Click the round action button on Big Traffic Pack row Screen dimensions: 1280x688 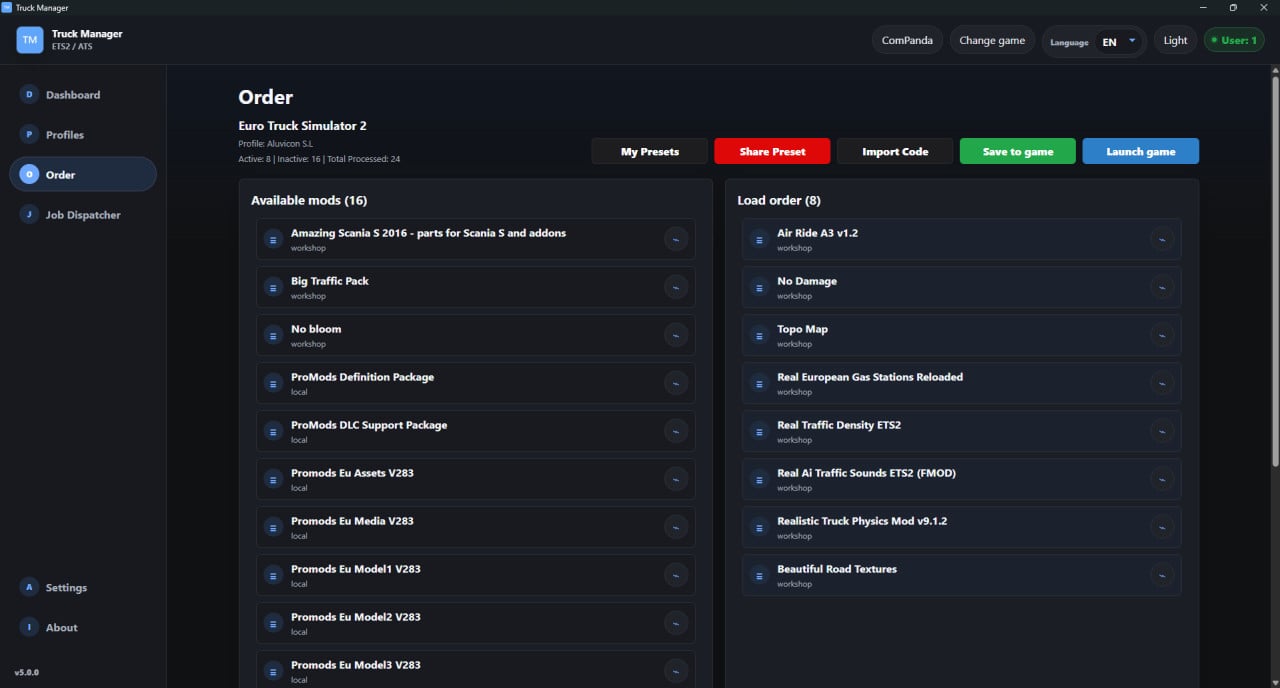pyautogui.click(x=676, y=287)
